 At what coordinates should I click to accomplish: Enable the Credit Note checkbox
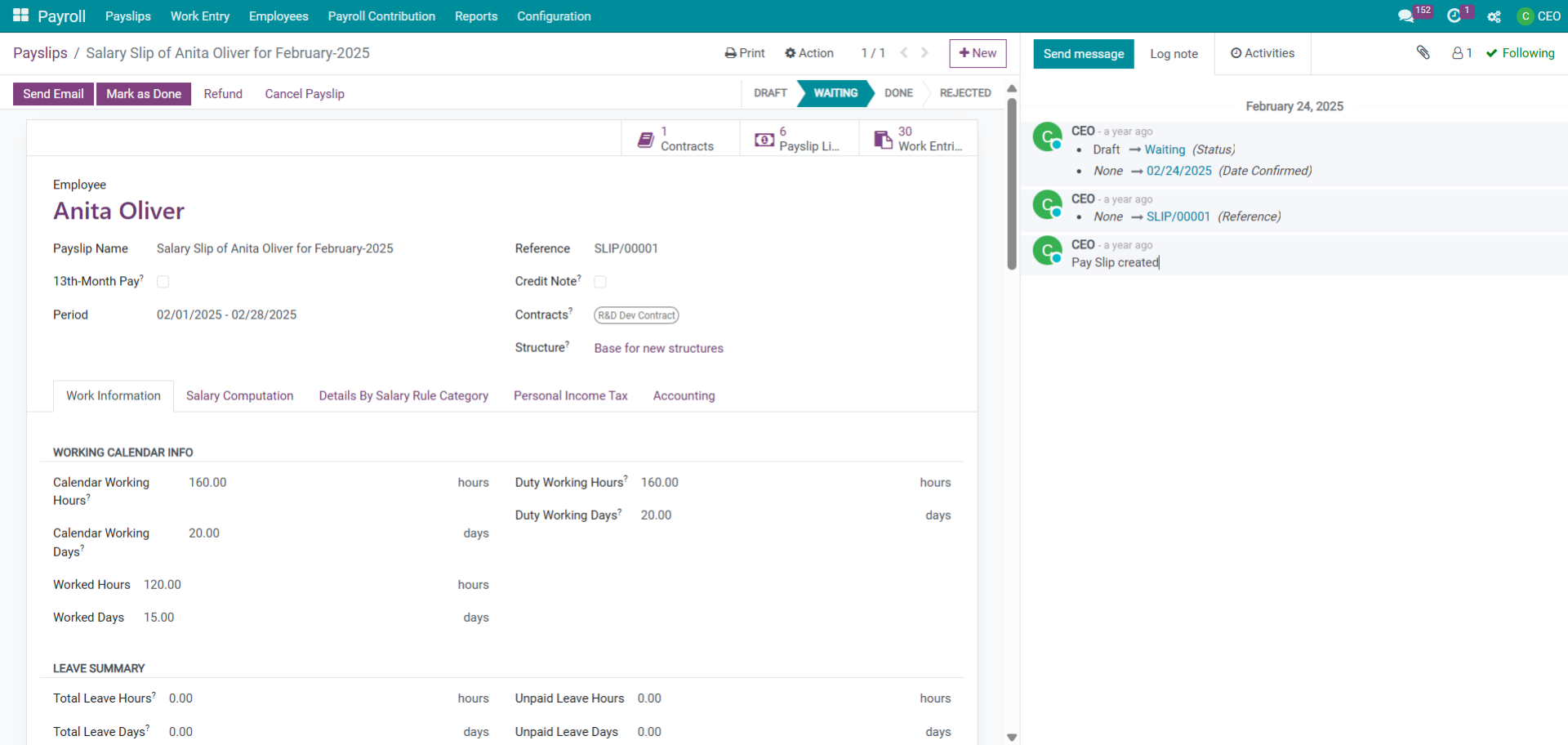tap(600, 282)
